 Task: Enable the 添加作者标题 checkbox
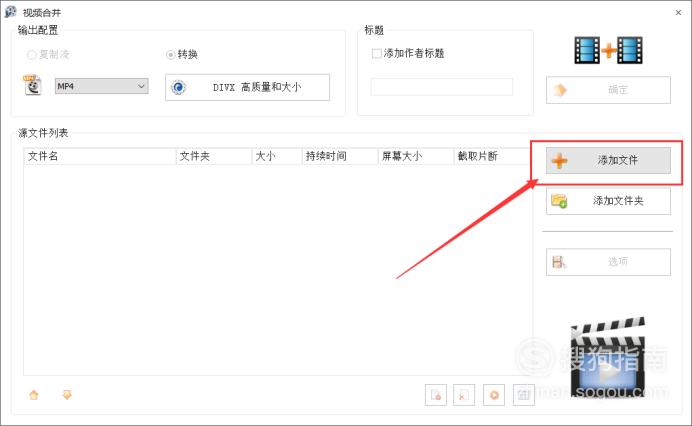(408, 53)
